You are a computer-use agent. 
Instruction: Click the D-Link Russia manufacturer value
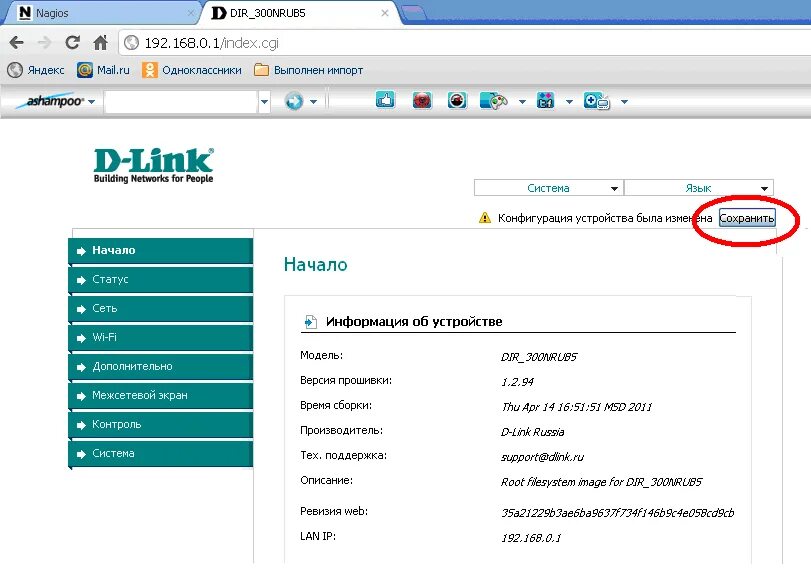532,432
